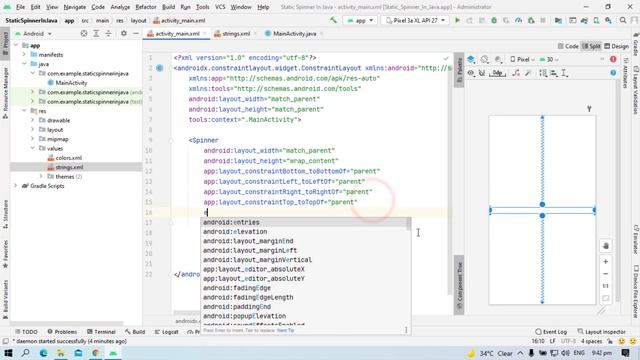Open the Pixel 3a XL API 27 device dropdown

coord(415,20)
